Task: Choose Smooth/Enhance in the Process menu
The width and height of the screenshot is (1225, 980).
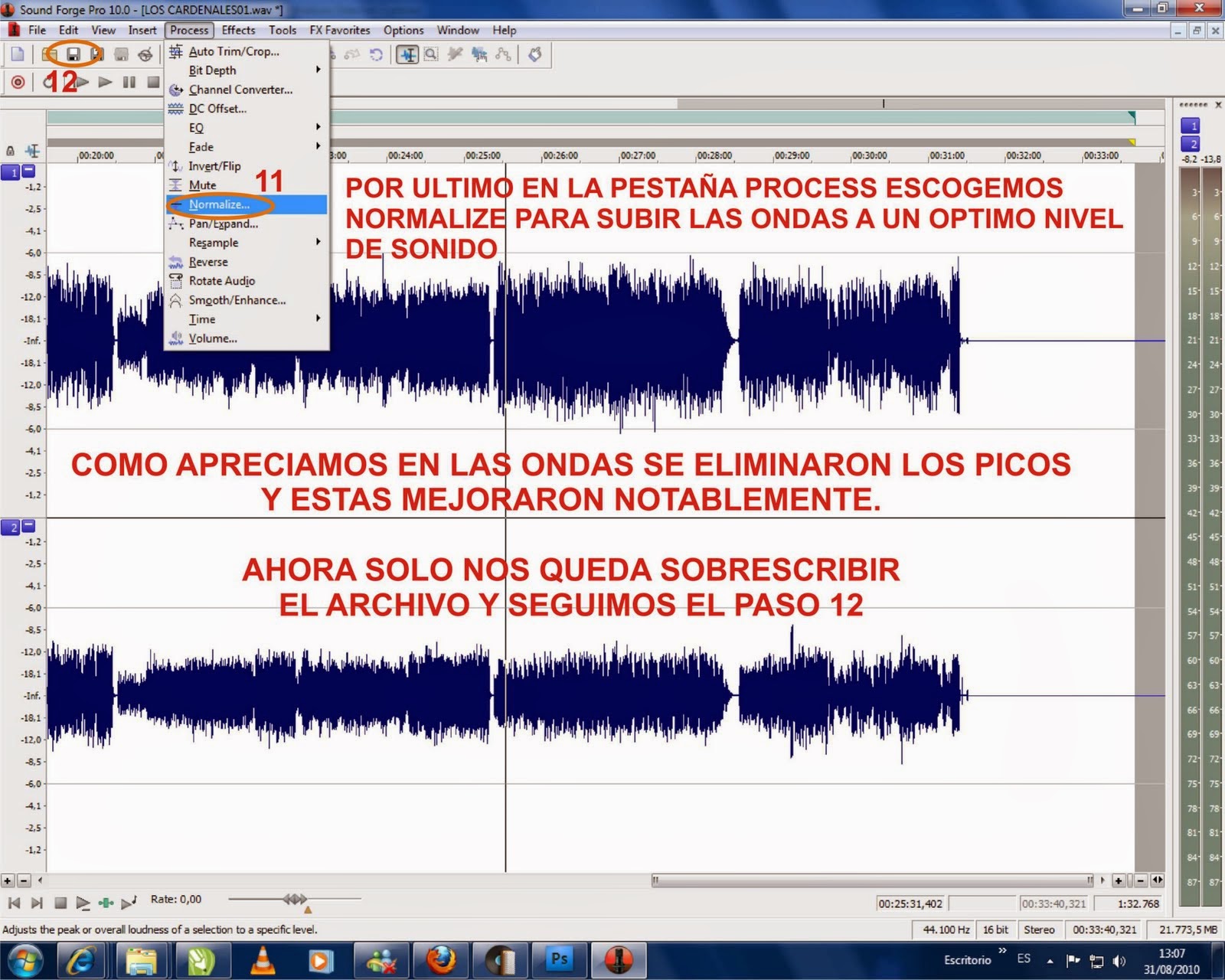Action: point(247,300)
